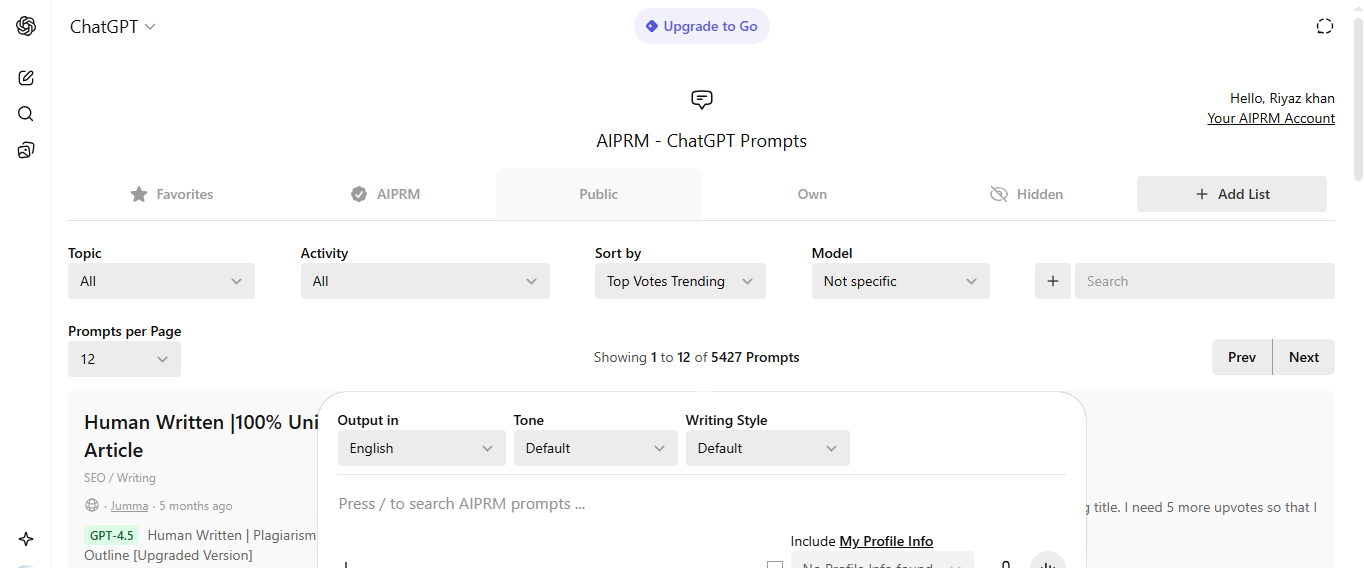
Task: Open Your AIPRM Account link
Action: point(1270,118)
